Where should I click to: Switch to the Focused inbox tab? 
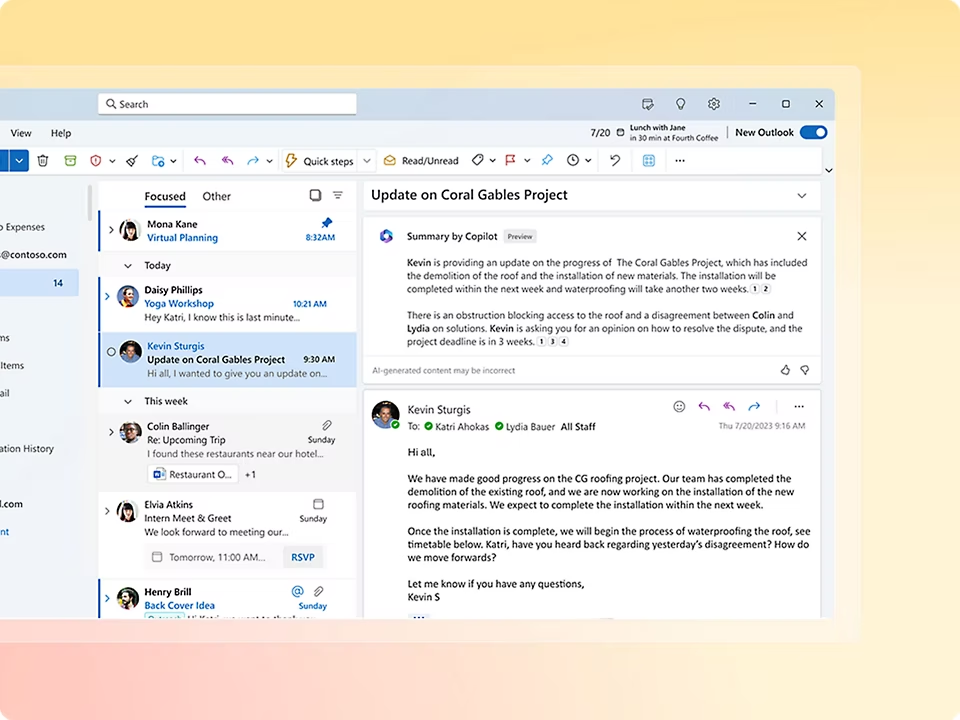pyautogui.click(x=165, y=197)
